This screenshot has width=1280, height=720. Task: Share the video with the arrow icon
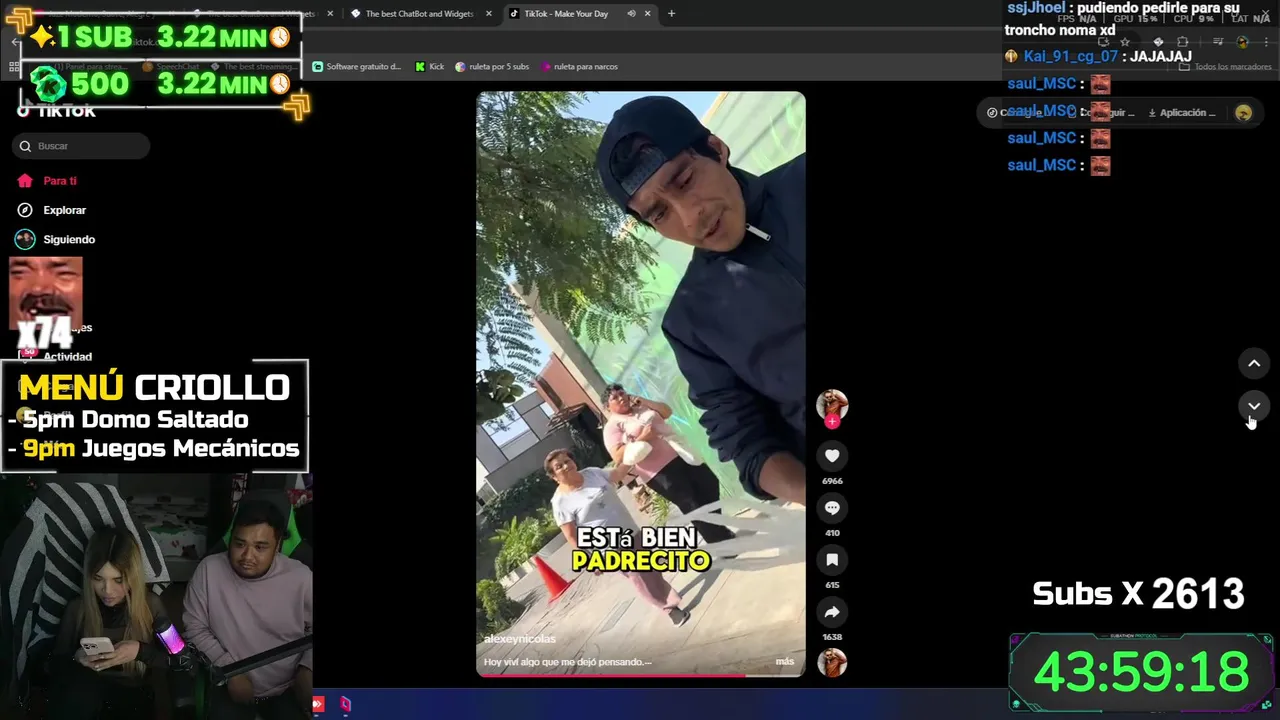(x=832, y=612)
